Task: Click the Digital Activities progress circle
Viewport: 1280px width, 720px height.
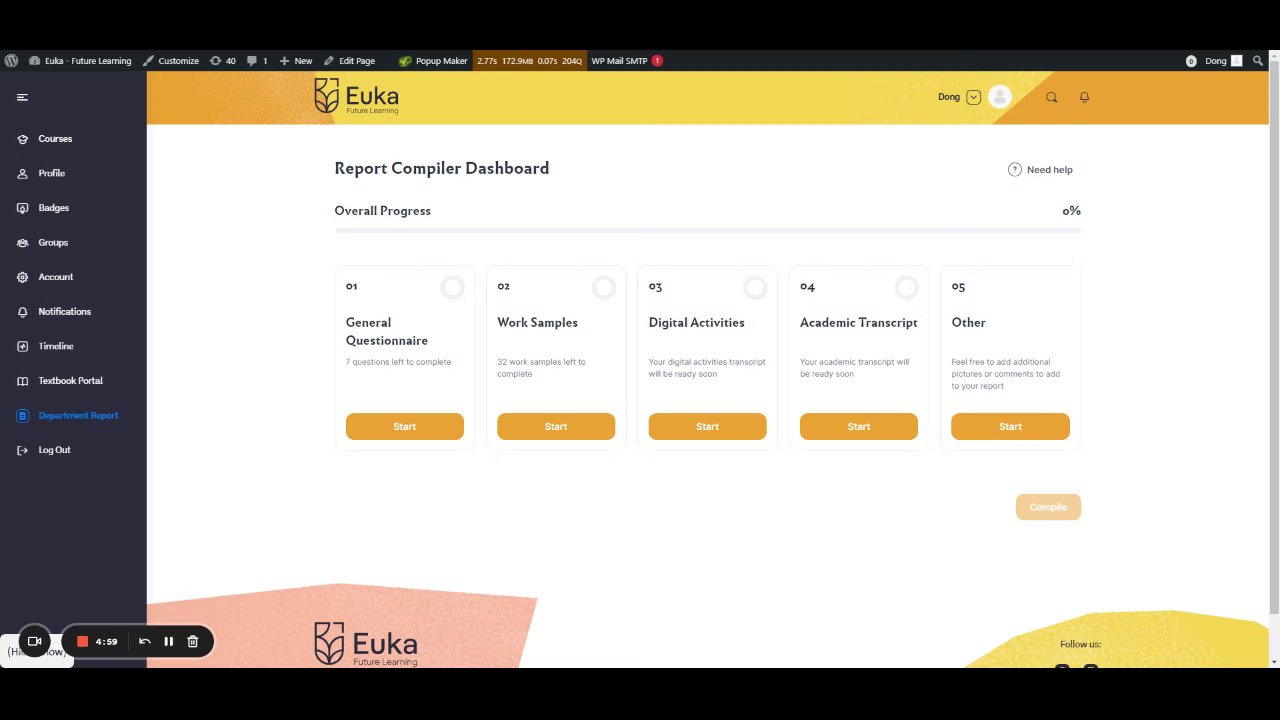Action: pos(755,288)
